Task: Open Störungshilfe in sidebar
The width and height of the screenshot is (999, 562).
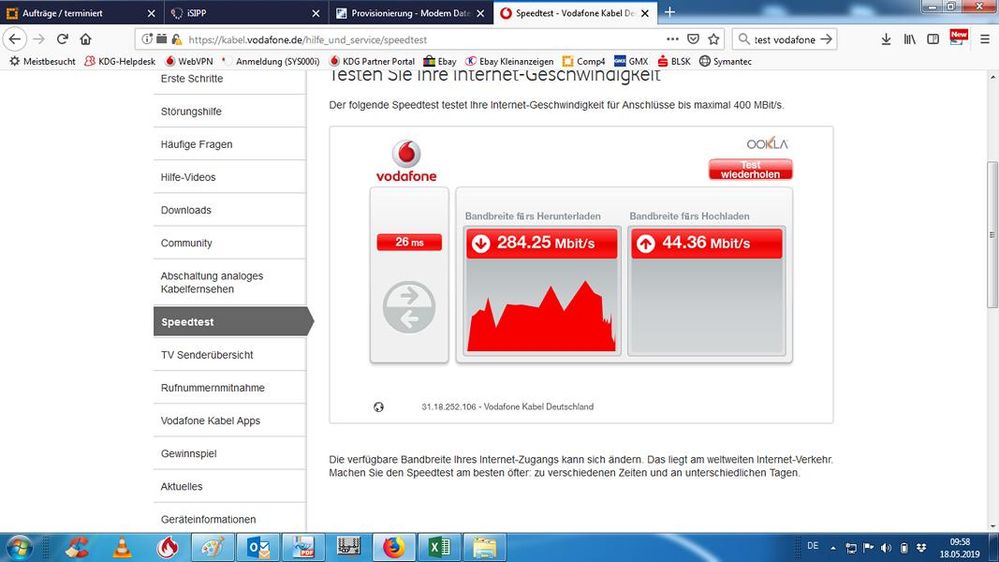Action: [x=191, y=111]
